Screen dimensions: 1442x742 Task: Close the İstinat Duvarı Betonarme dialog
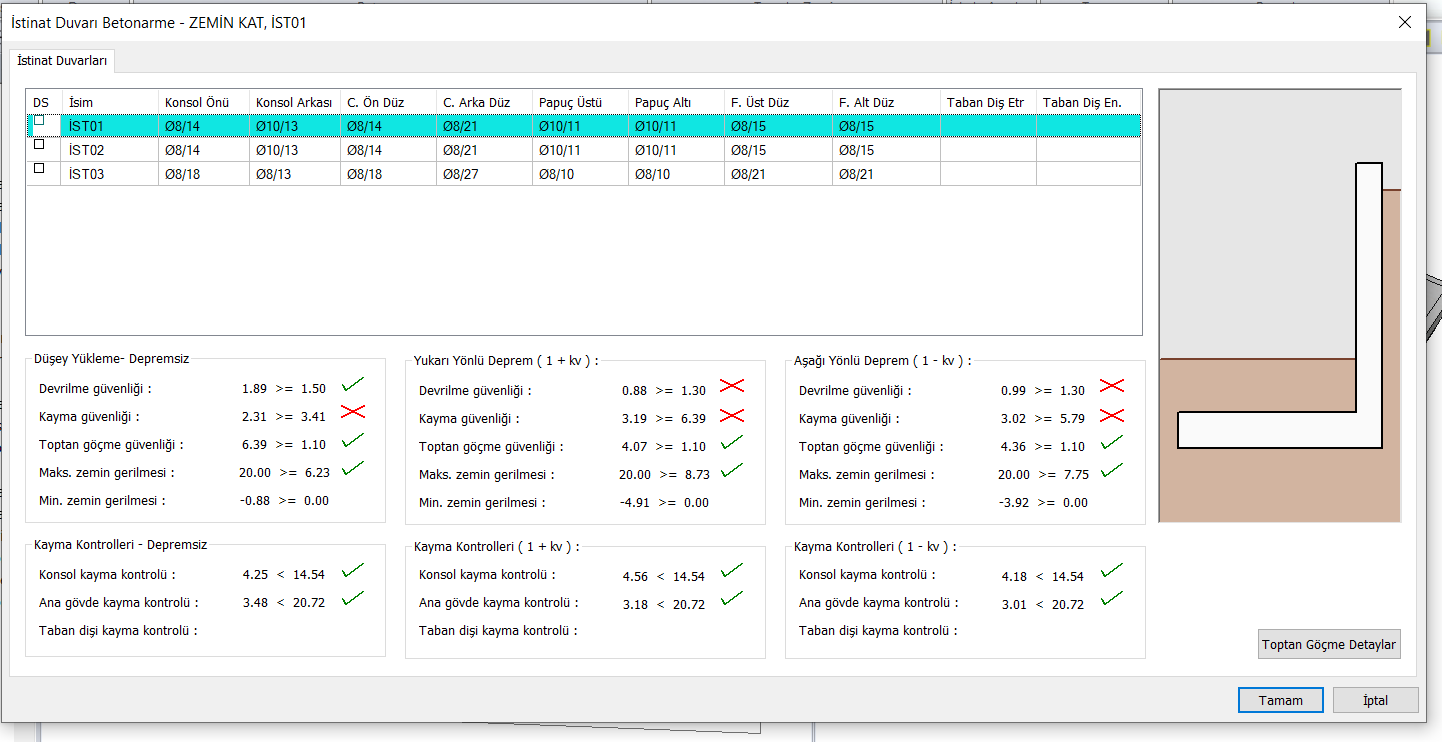[1405, 22]
